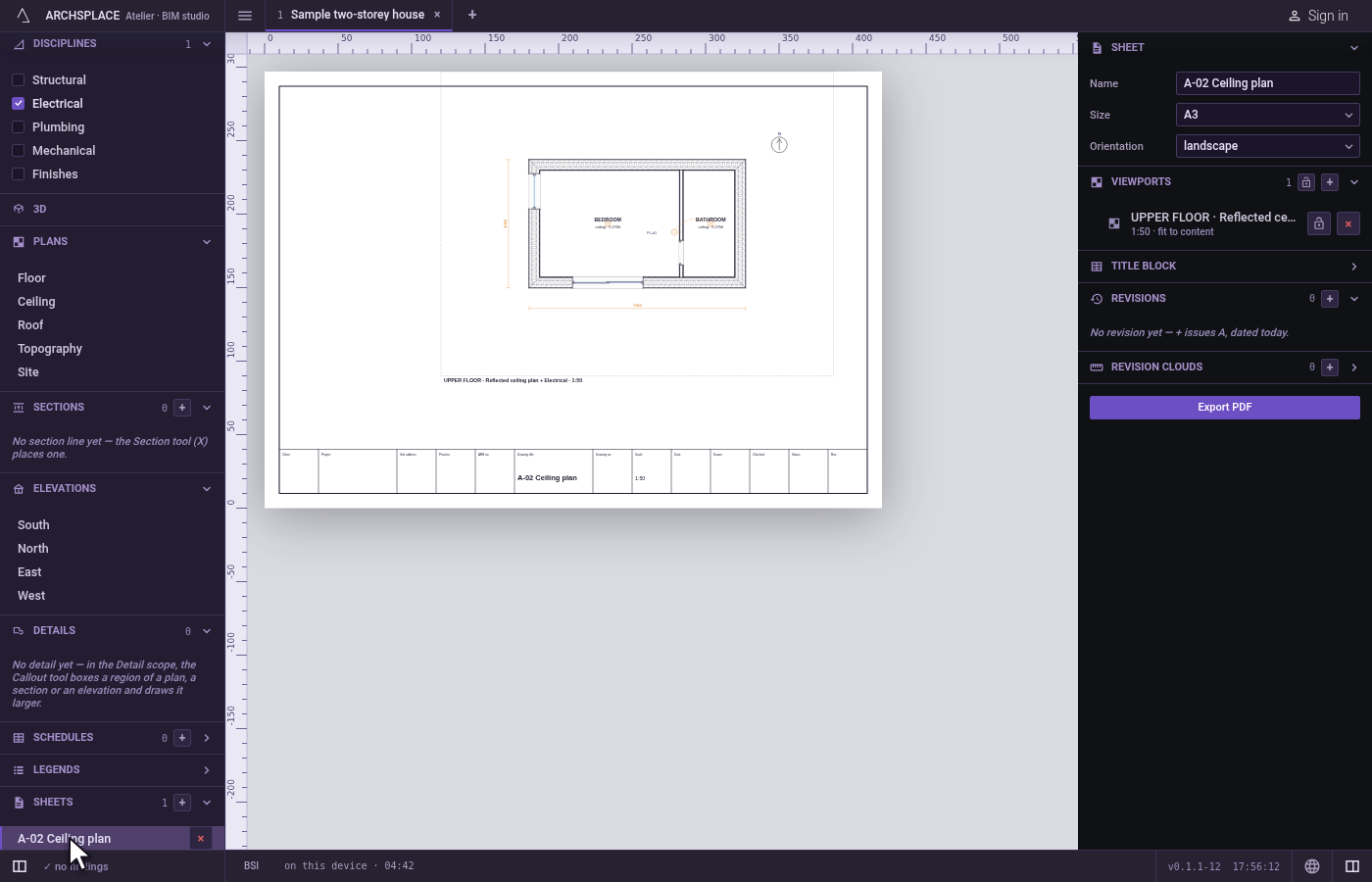The image size is (1372, 882).
Task: Add a new revision cloud
Action: (1330, 367)
